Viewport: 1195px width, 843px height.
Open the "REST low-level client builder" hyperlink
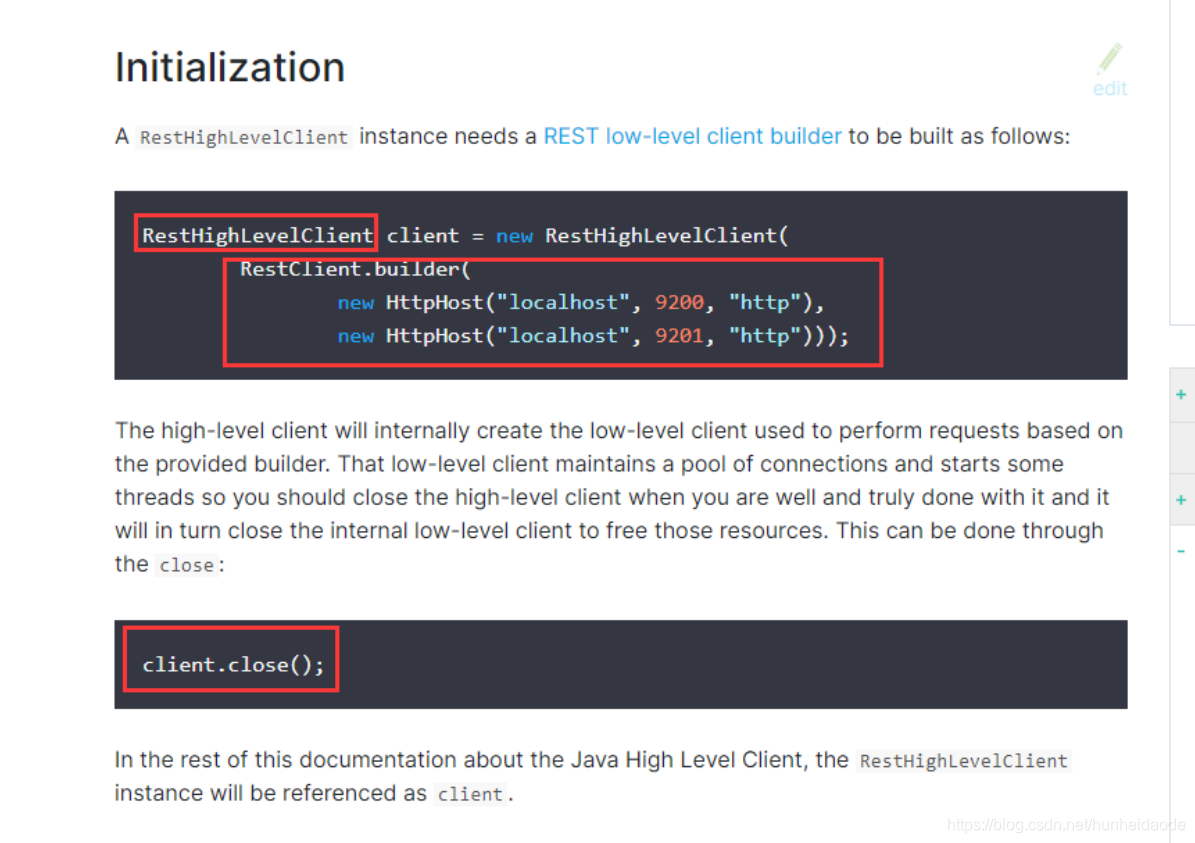692,136
